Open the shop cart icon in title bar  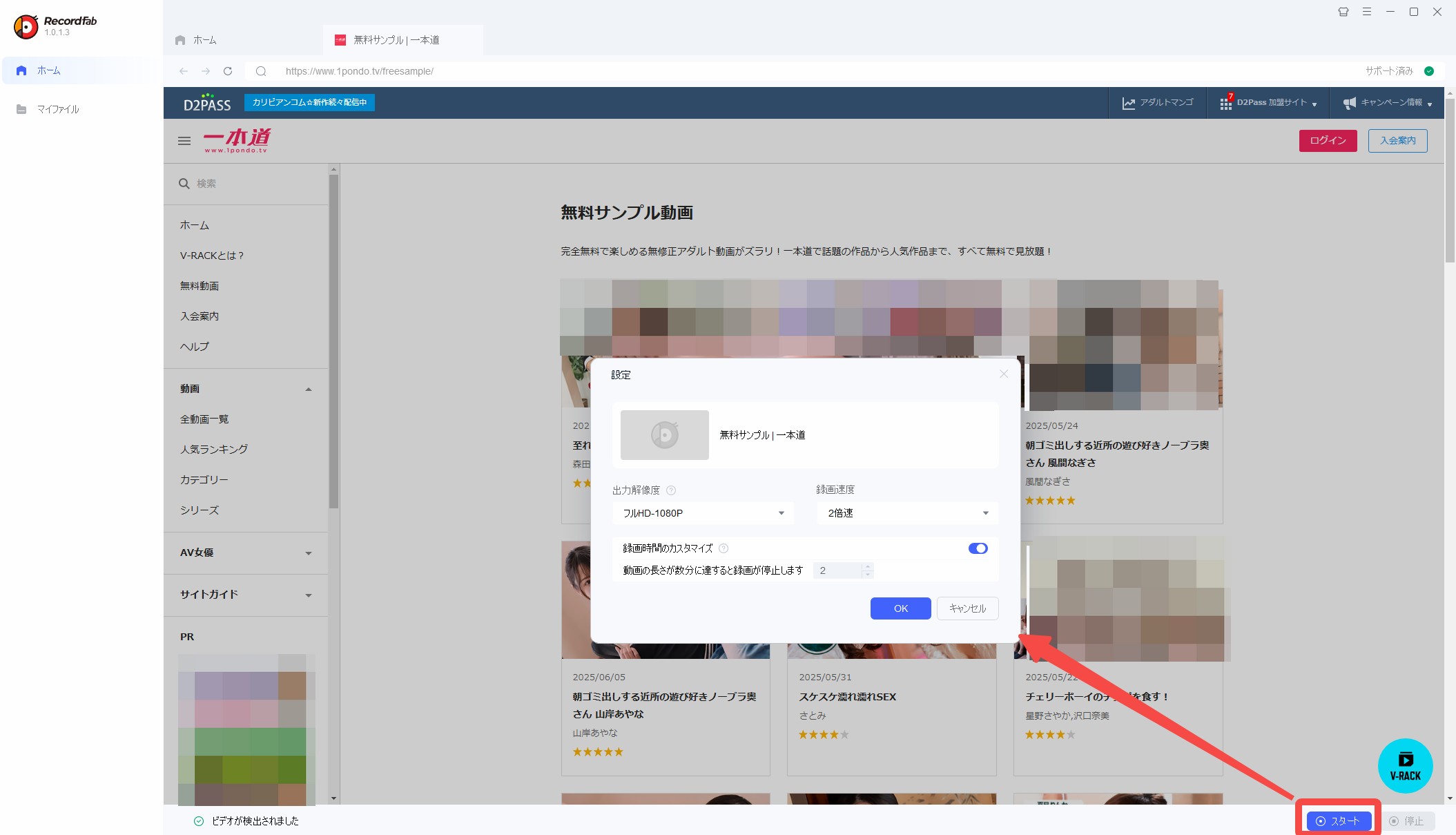(1343, 12)
